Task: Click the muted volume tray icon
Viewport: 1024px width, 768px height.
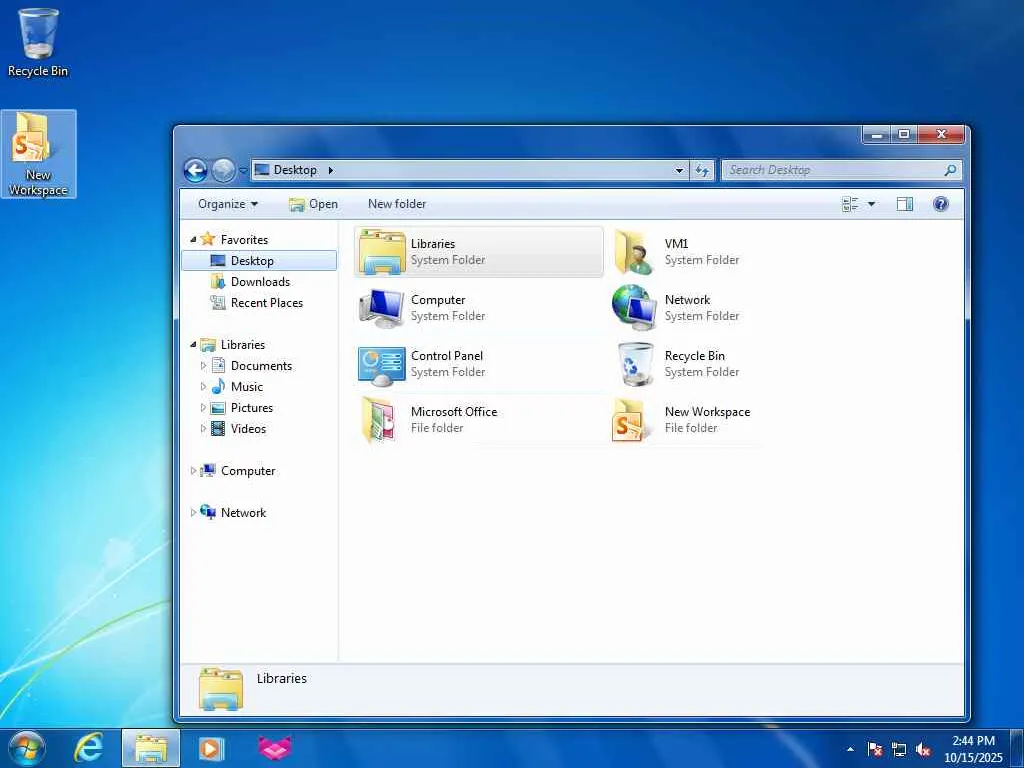Action: tap(923, 749)
